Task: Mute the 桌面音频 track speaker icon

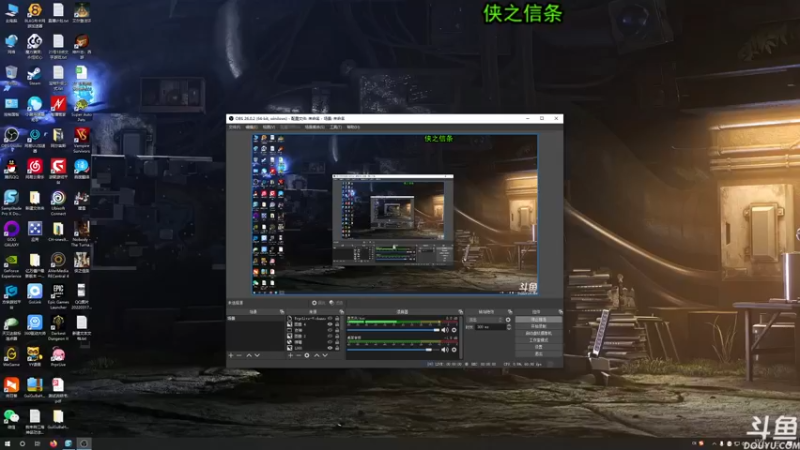Action: (445, 350)
